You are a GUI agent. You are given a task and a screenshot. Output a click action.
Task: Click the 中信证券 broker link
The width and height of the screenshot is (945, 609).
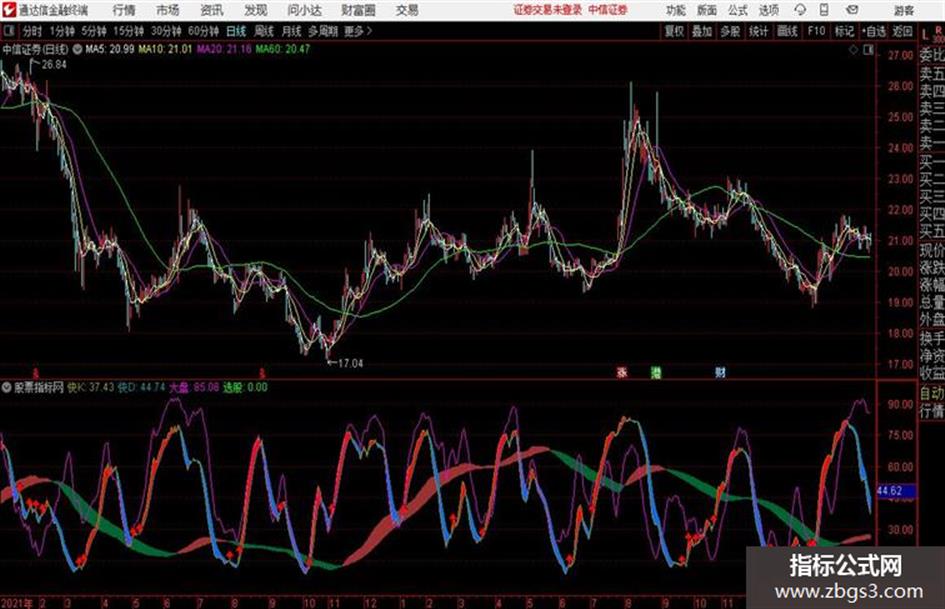click(608, 10)
